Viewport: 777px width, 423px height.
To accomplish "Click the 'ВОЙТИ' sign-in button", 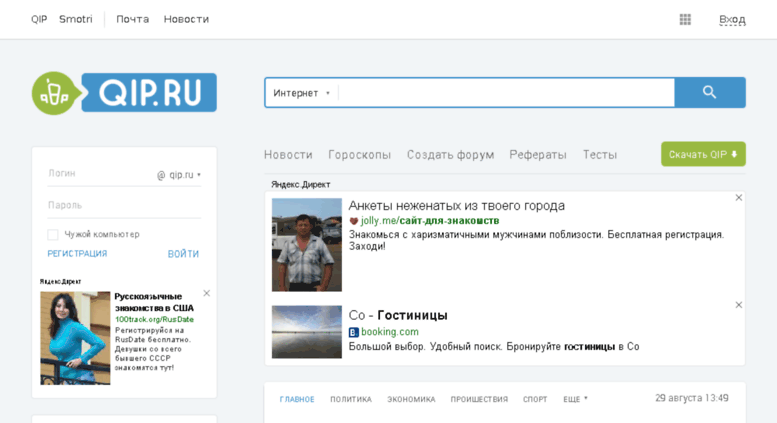I will pos(183,254).
